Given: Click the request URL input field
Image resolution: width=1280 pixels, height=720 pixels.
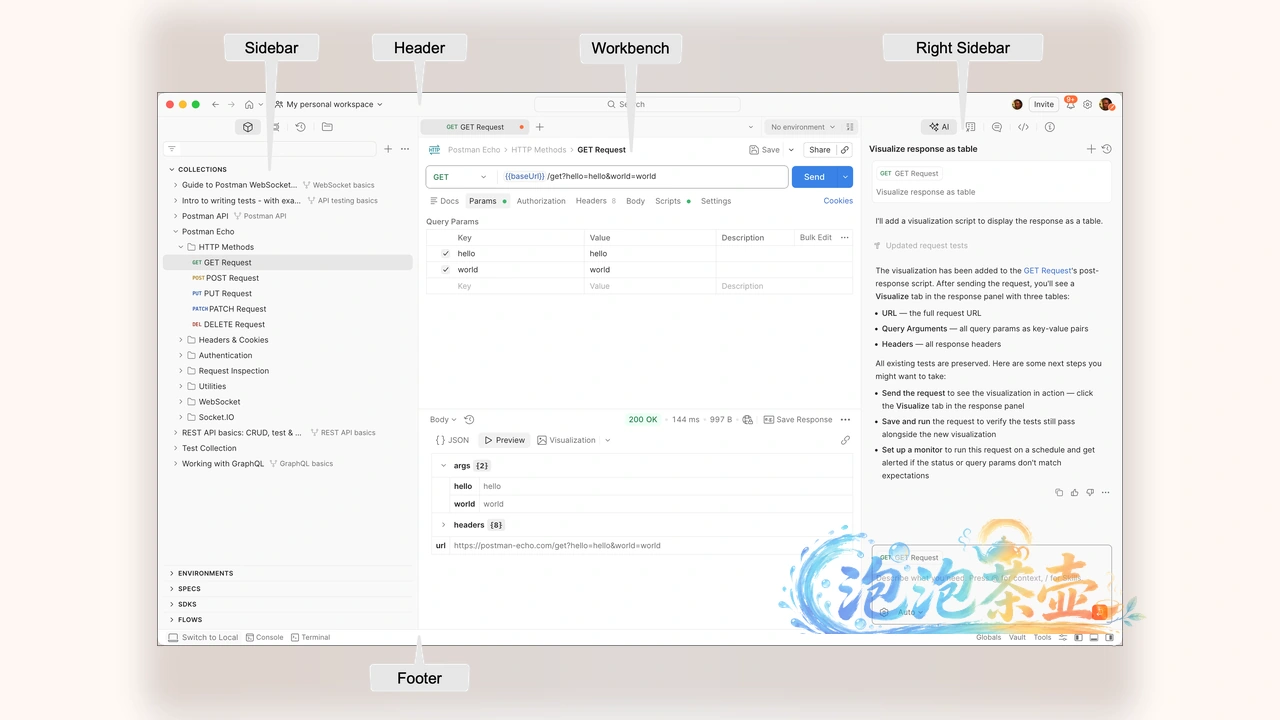Looking at the screenshot, I should [x=643, y=177].
